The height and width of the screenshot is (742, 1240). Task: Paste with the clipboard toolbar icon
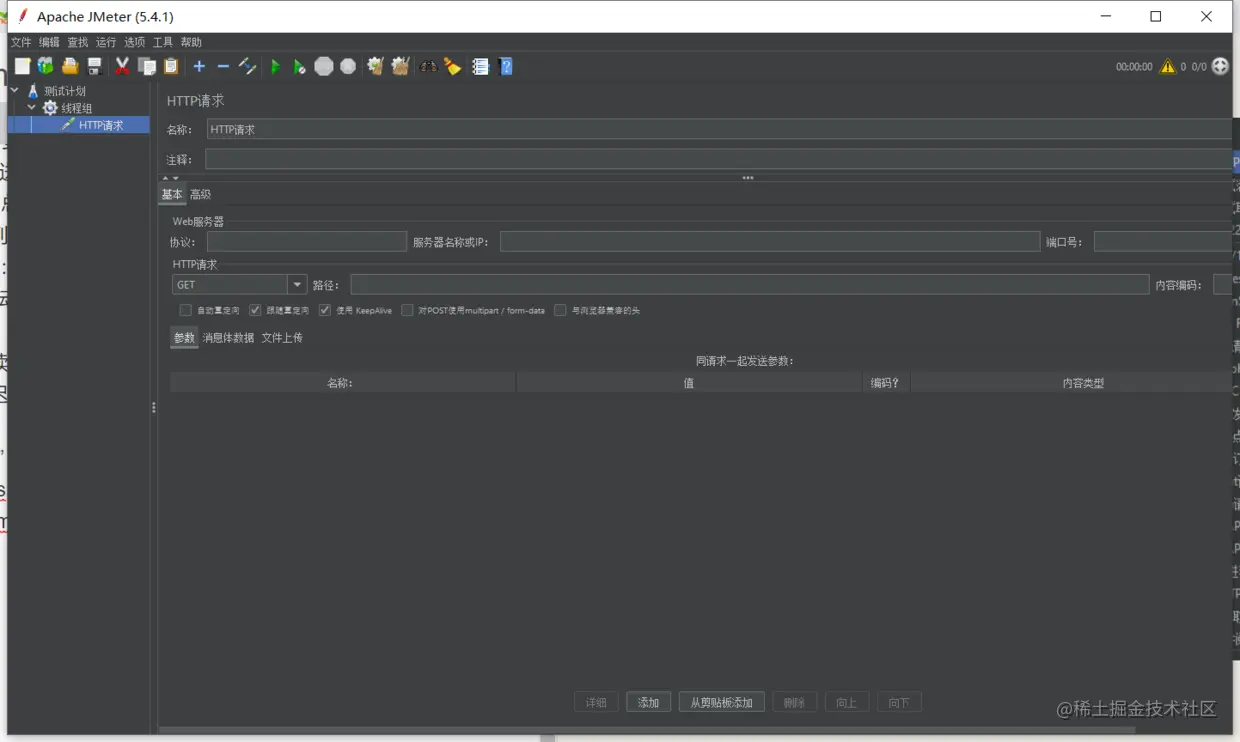pos(171,66)
